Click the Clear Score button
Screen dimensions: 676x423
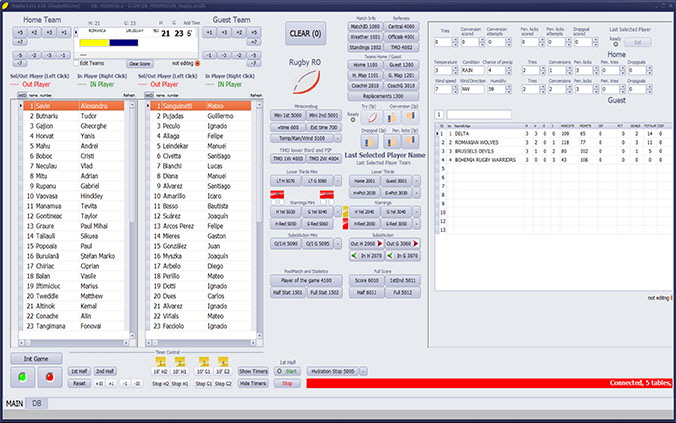click(140, 64)
